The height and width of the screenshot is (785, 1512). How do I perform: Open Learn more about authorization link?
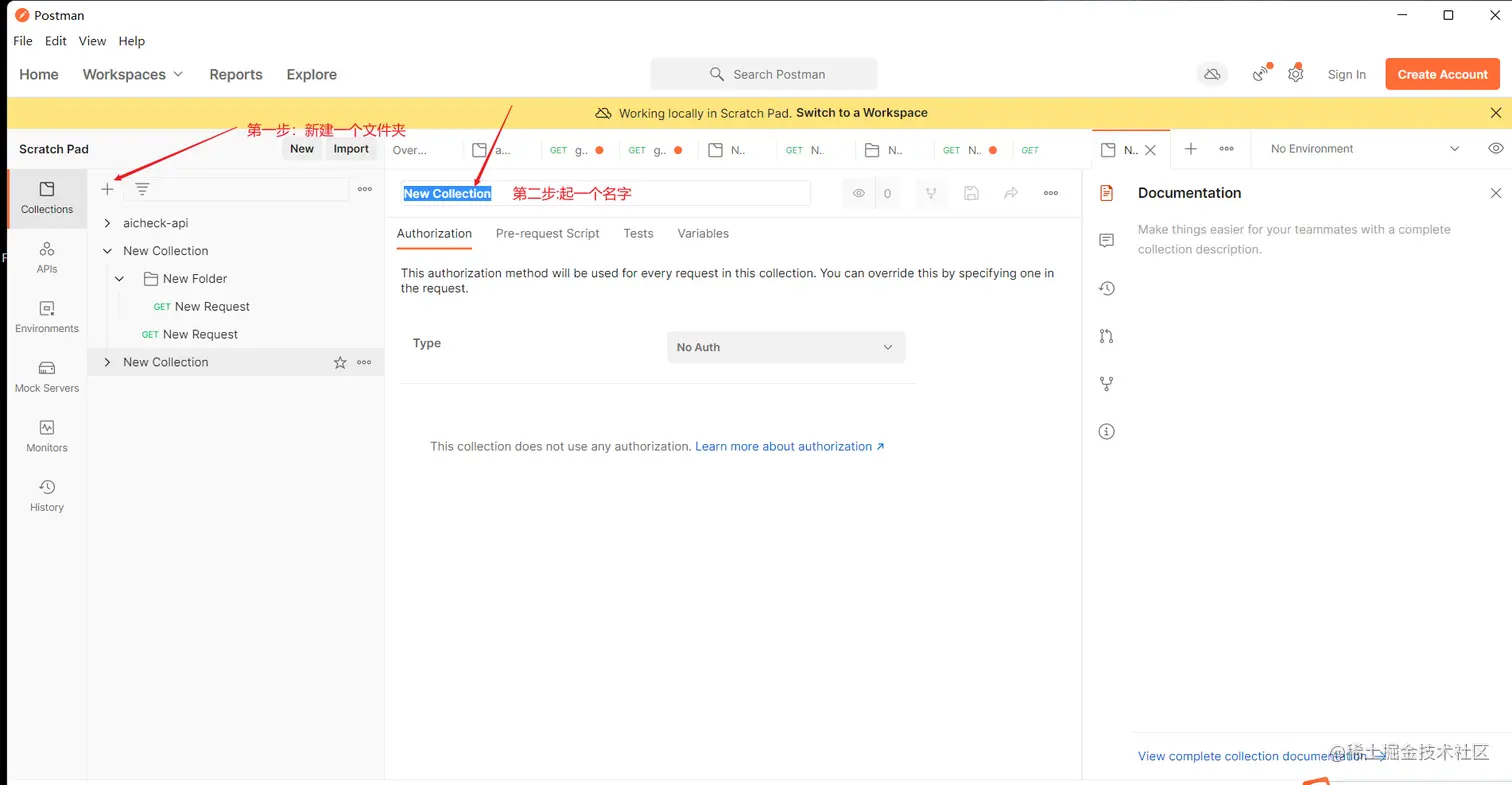tap(790, 446)
